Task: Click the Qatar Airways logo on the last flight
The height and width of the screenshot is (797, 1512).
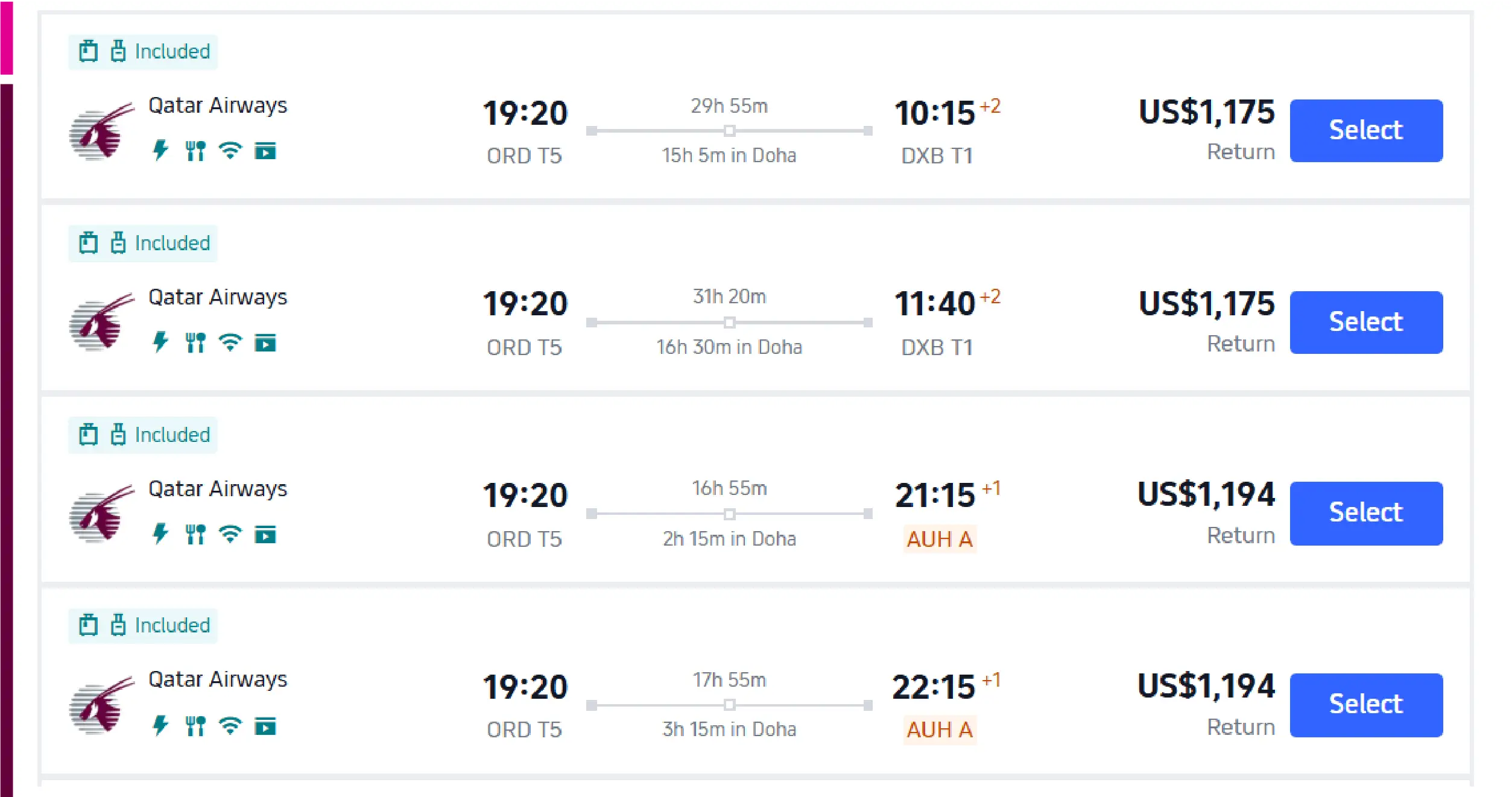Action: (x=101, y=705)
